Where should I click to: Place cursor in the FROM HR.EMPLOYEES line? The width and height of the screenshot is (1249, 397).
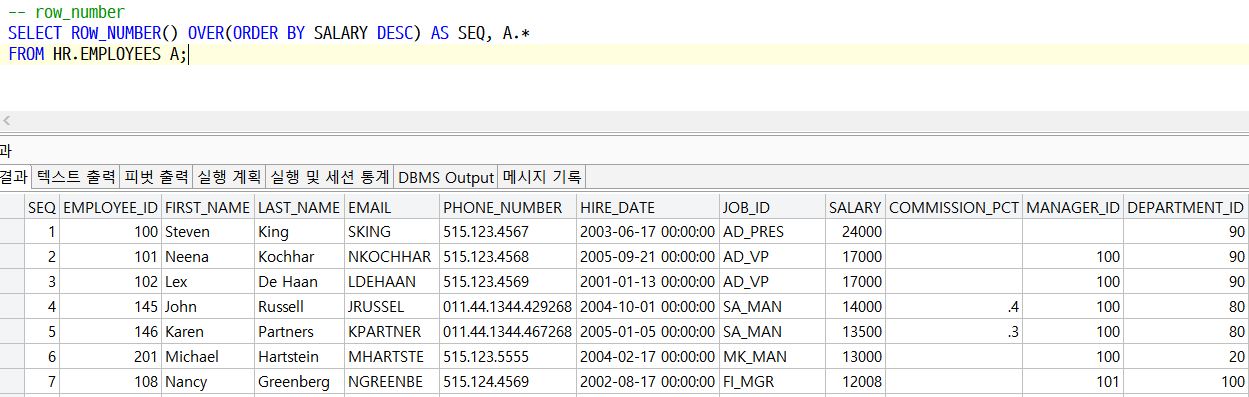[x=97, y=55]
